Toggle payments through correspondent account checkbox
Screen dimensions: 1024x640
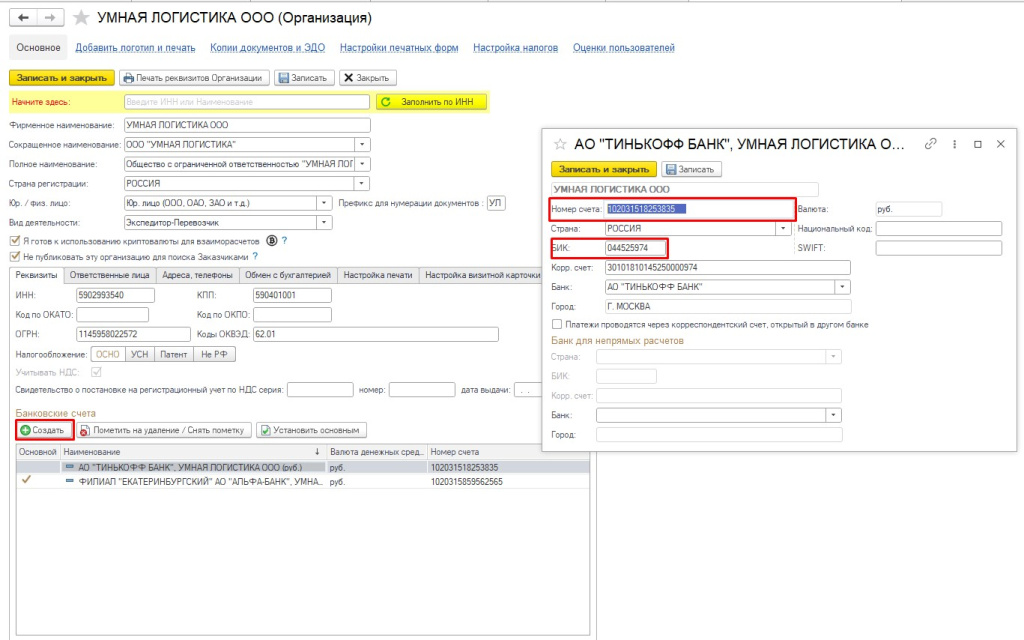coord(557,324)
